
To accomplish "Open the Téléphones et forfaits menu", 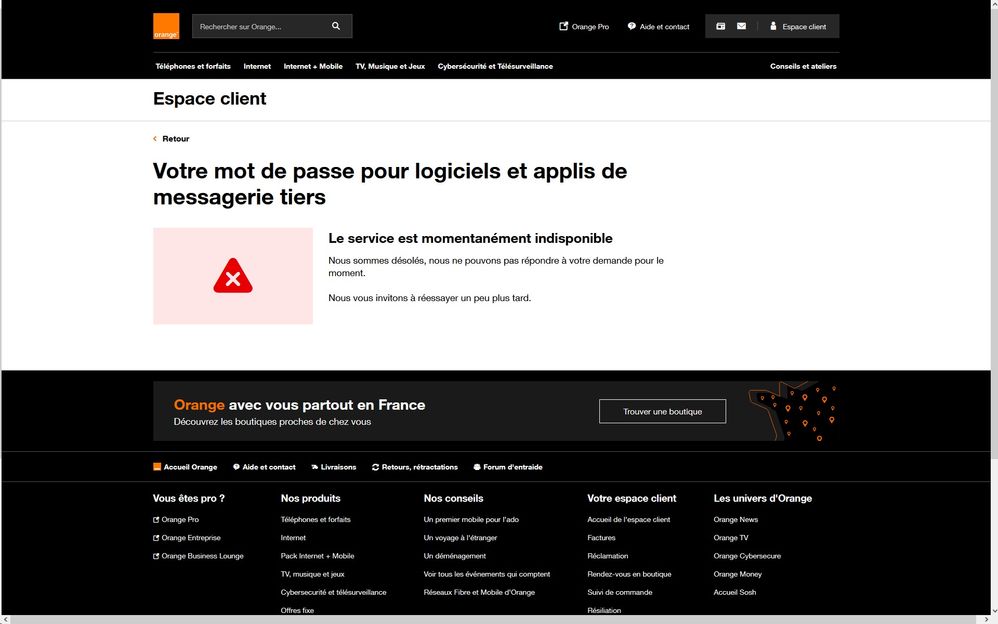I will click(x=192, y=66).
